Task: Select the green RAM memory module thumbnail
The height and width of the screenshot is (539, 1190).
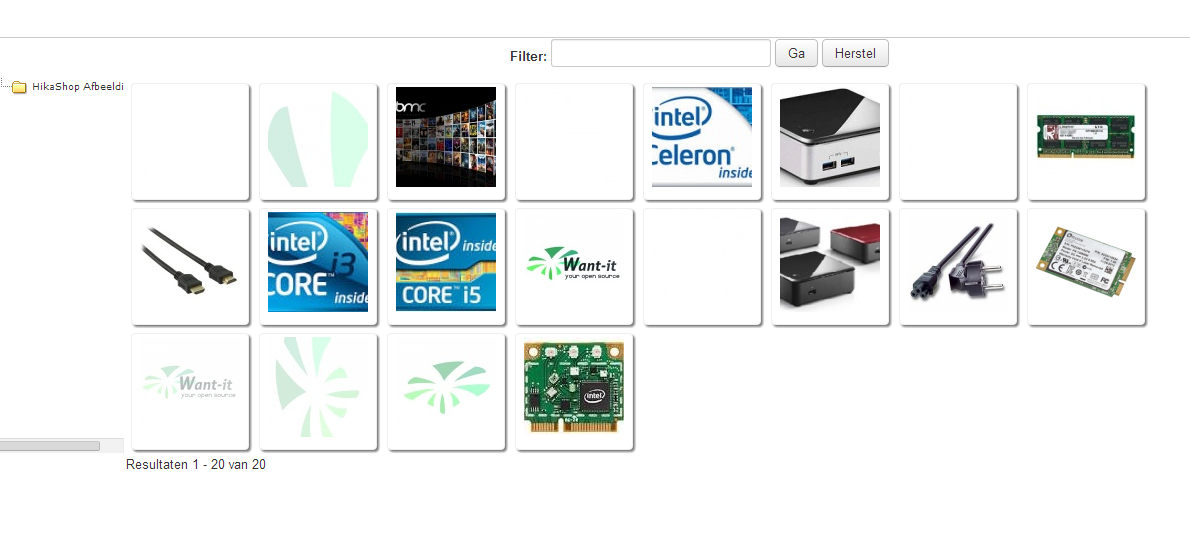Action: click(1086, 141)
